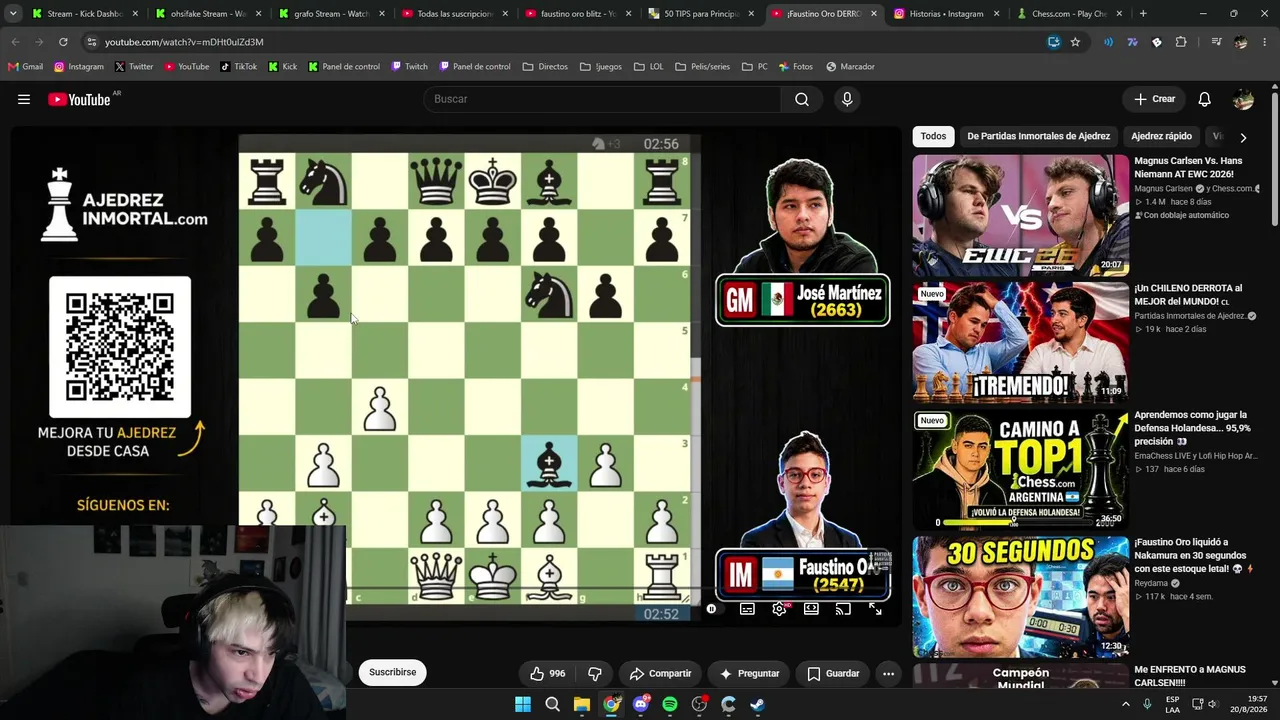Open the Crear button
Screen dimensions: 1280x720
pos(1154,99)
